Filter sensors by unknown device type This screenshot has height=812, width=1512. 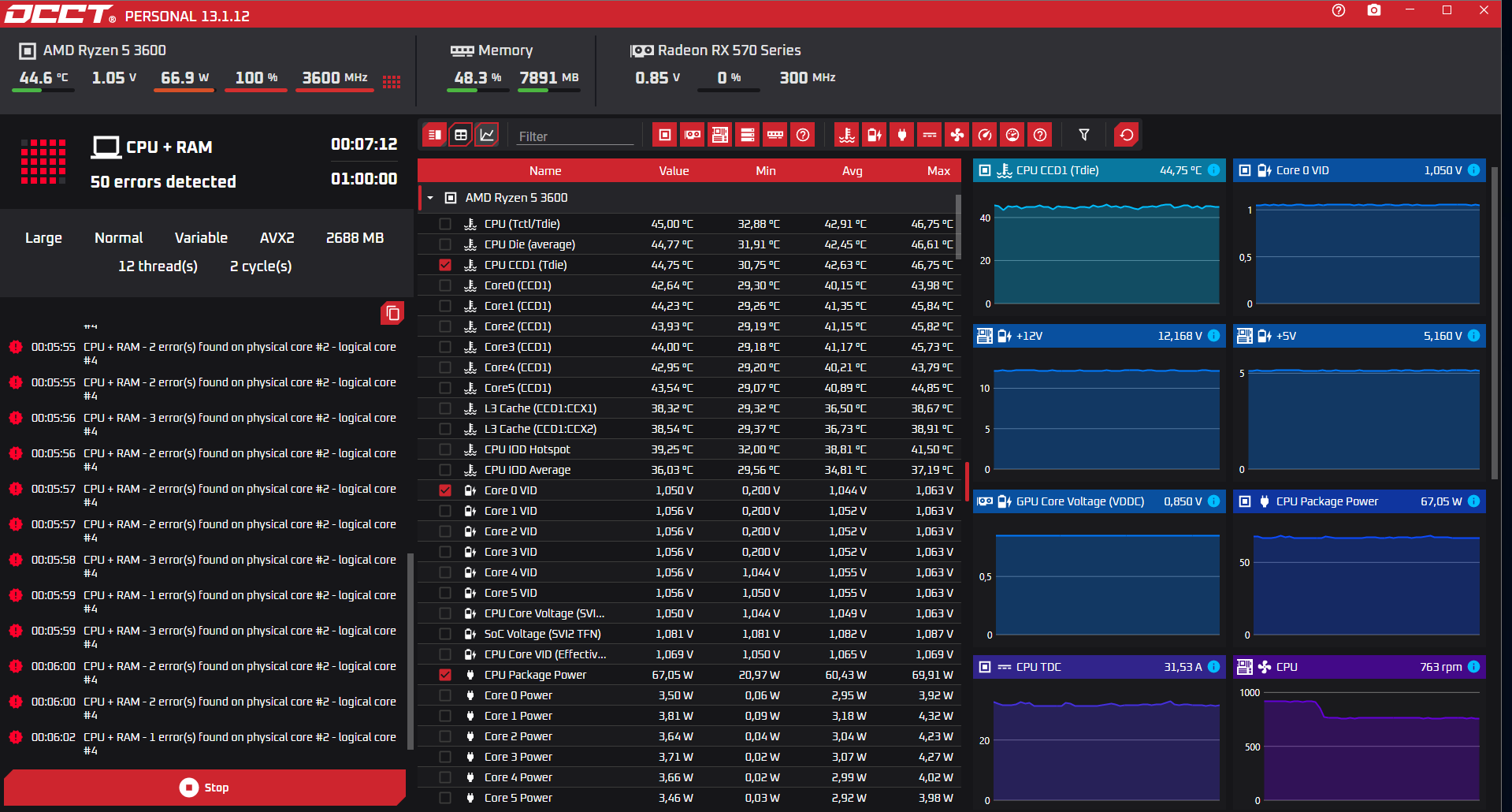pos(803,135)
